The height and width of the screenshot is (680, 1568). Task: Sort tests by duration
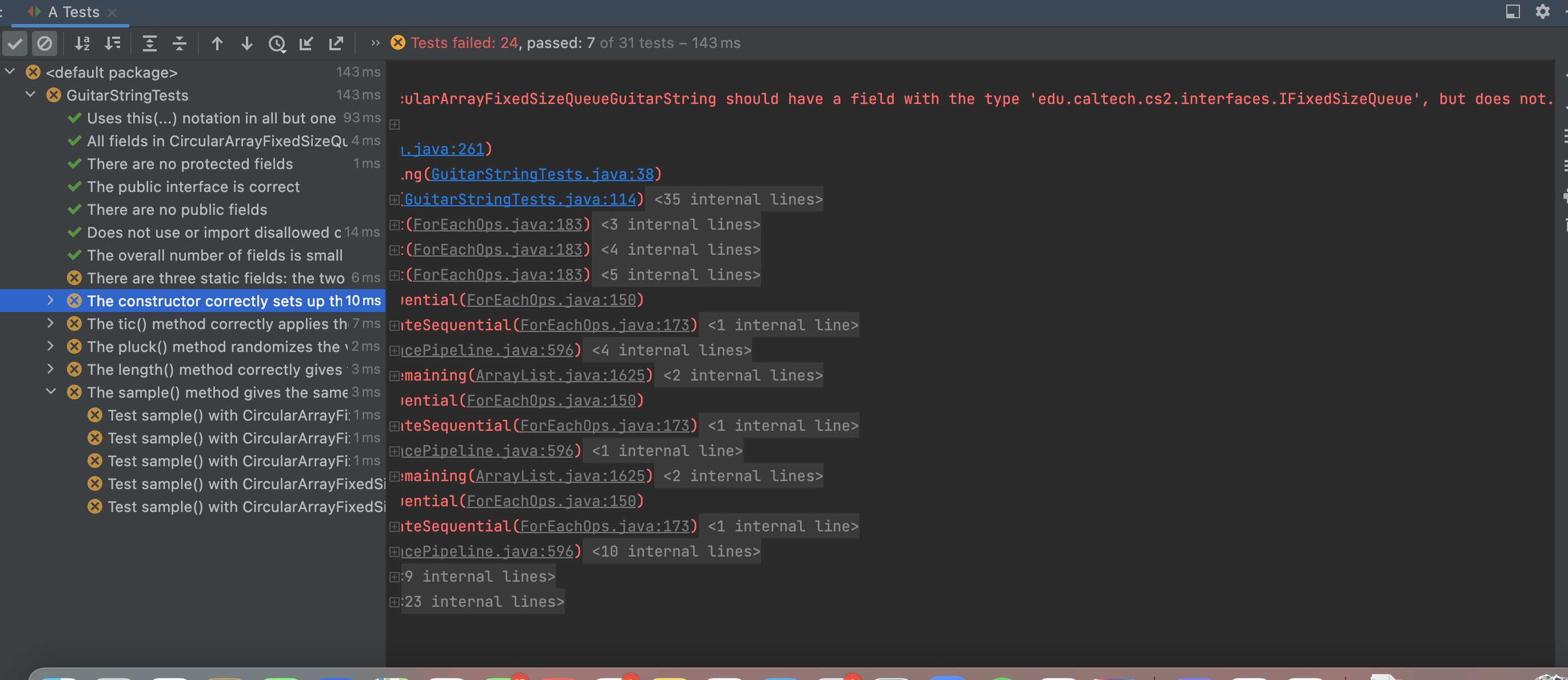(x=113, y=44)
